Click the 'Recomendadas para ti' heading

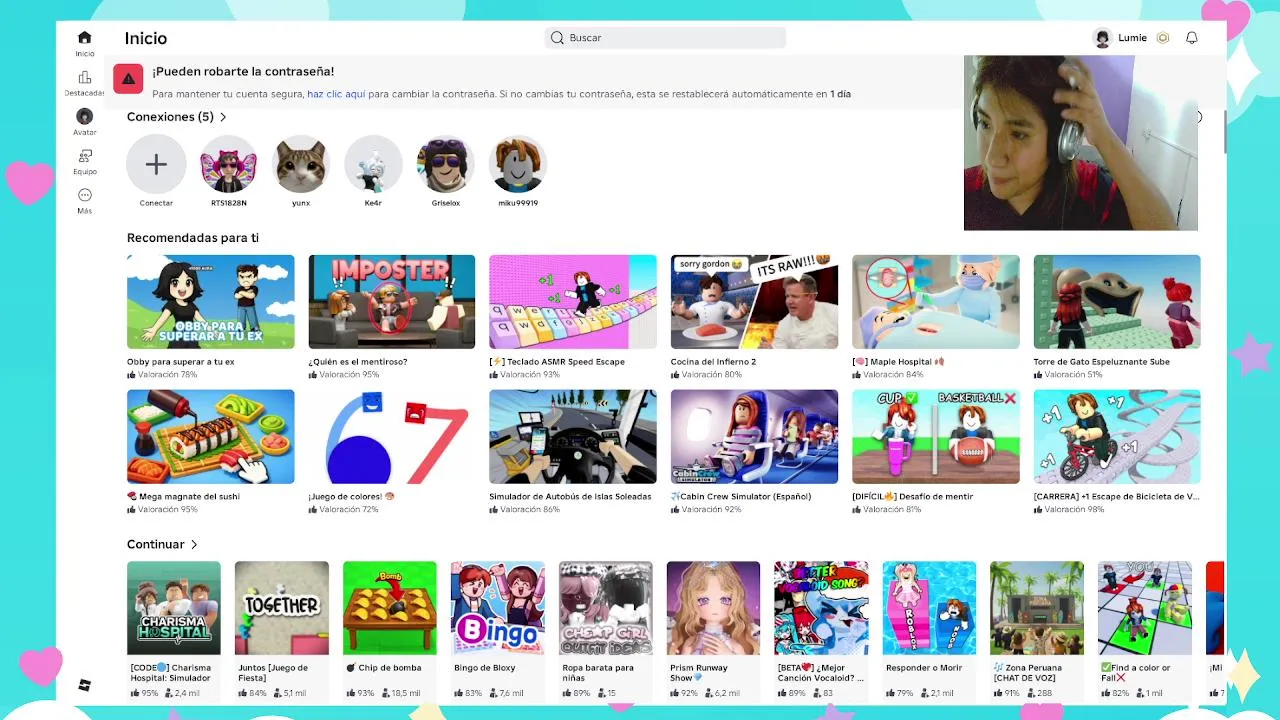(x=193, y=238)
